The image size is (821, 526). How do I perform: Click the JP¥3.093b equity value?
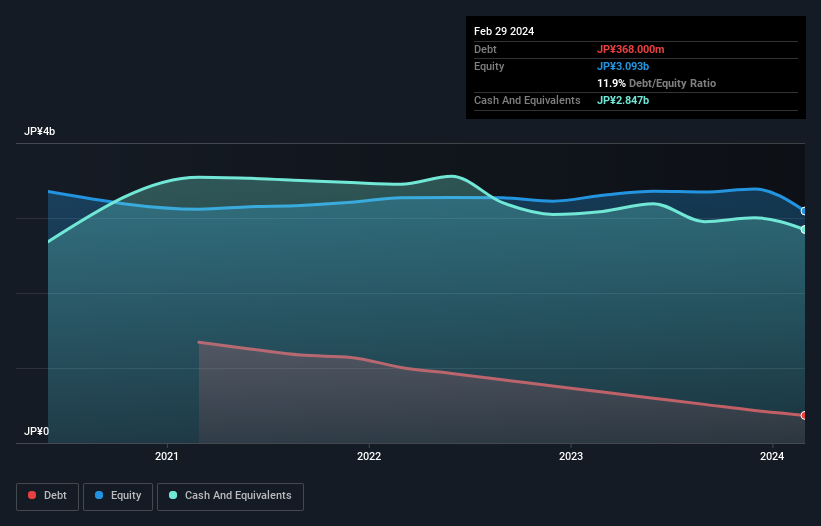pos(623,66)
